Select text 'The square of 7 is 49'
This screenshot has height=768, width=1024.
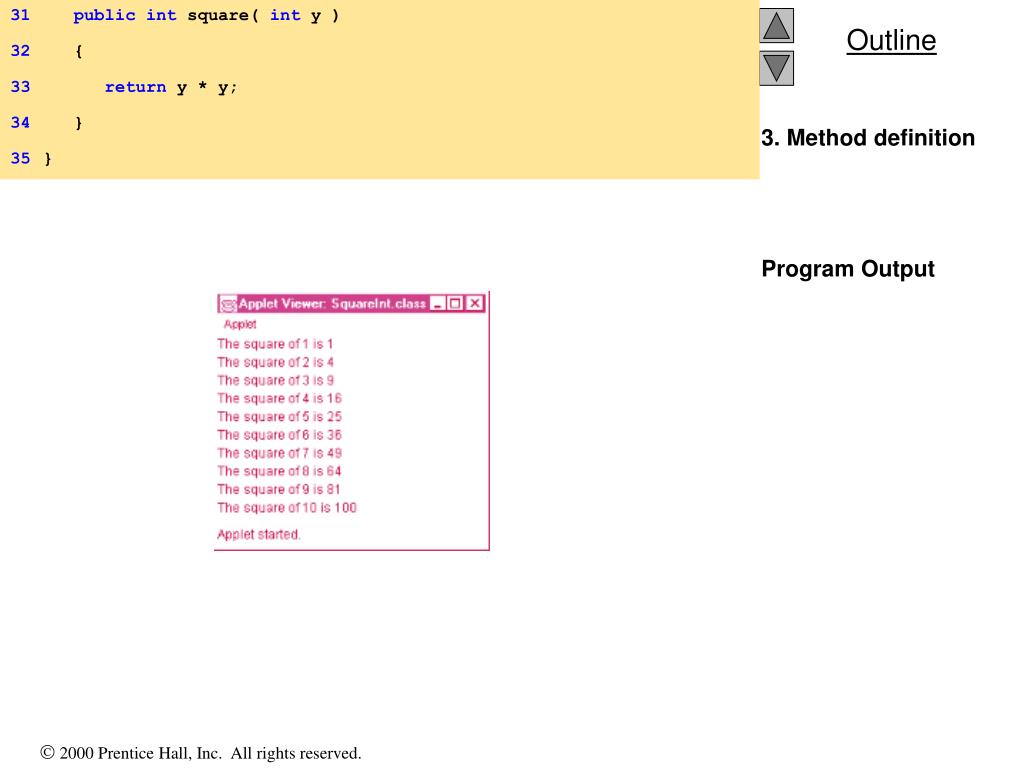(279, 453)
